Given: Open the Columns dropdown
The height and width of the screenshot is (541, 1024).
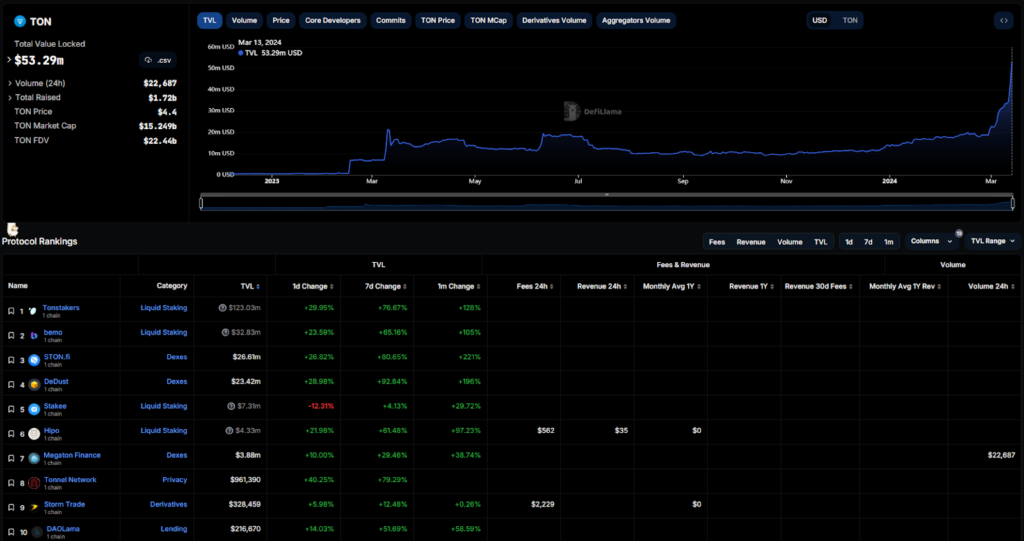Looking at the screenshot, I should (x=931, y=241).
